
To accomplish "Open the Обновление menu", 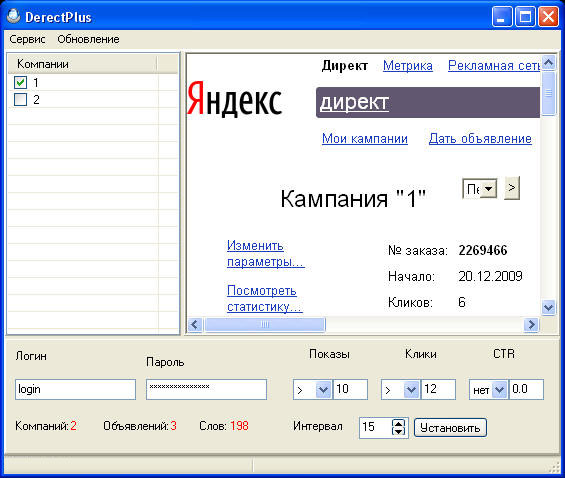I will (88, 39).
